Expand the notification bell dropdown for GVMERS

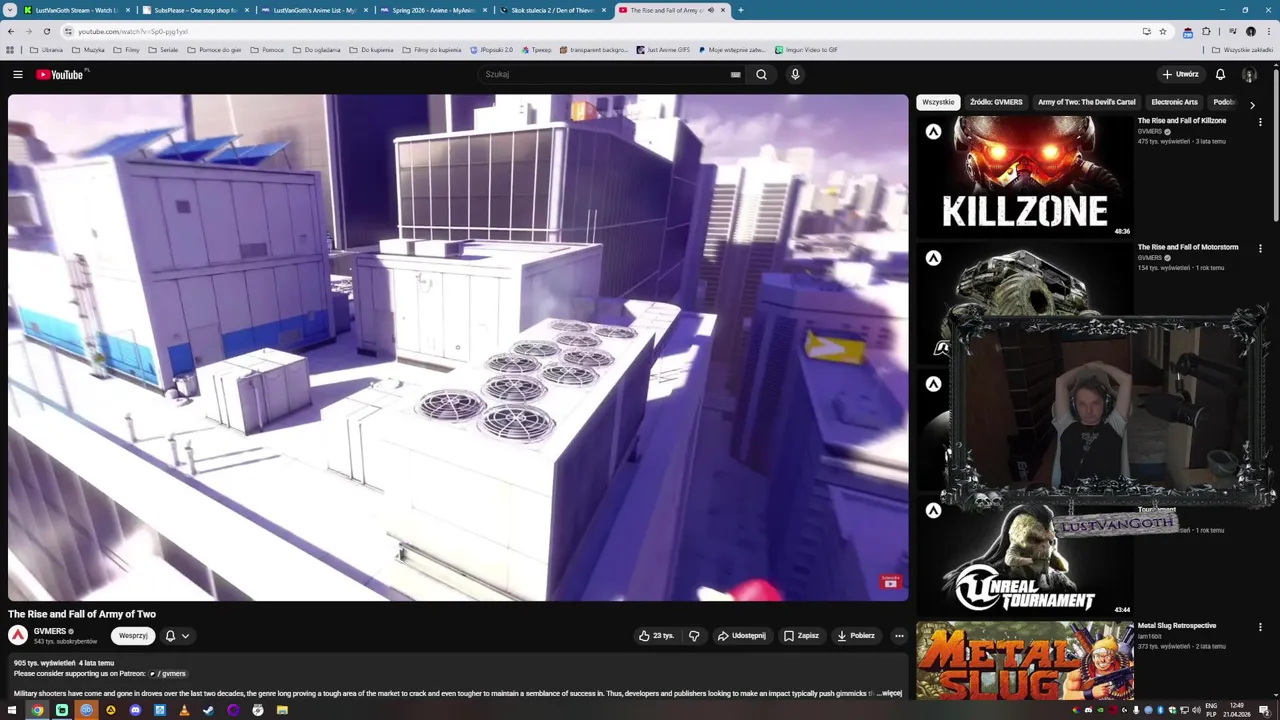tap(176, 636)
